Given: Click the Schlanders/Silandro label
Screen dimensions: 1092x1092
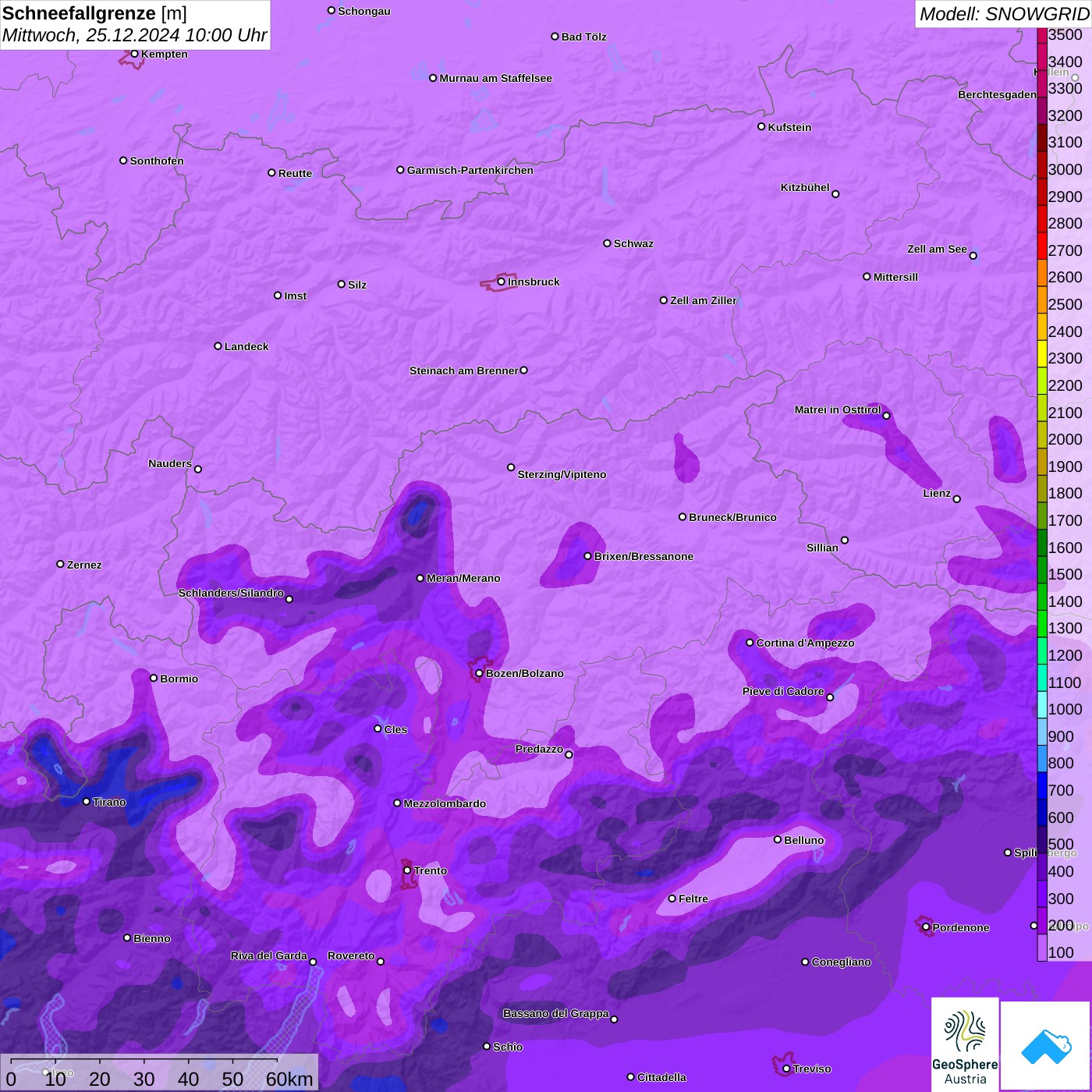Looking at the screenshot, I should coord(232,593).
